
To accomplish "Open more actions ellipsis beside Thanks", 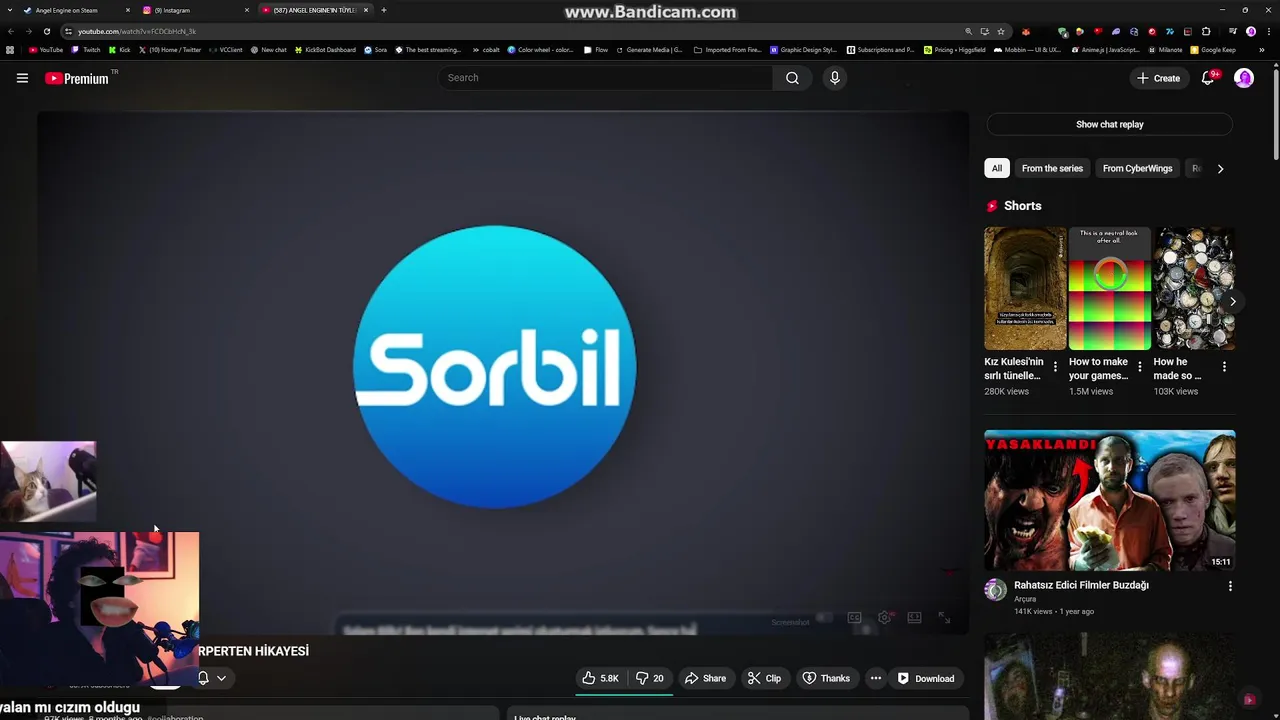I will tap(876, 678).
